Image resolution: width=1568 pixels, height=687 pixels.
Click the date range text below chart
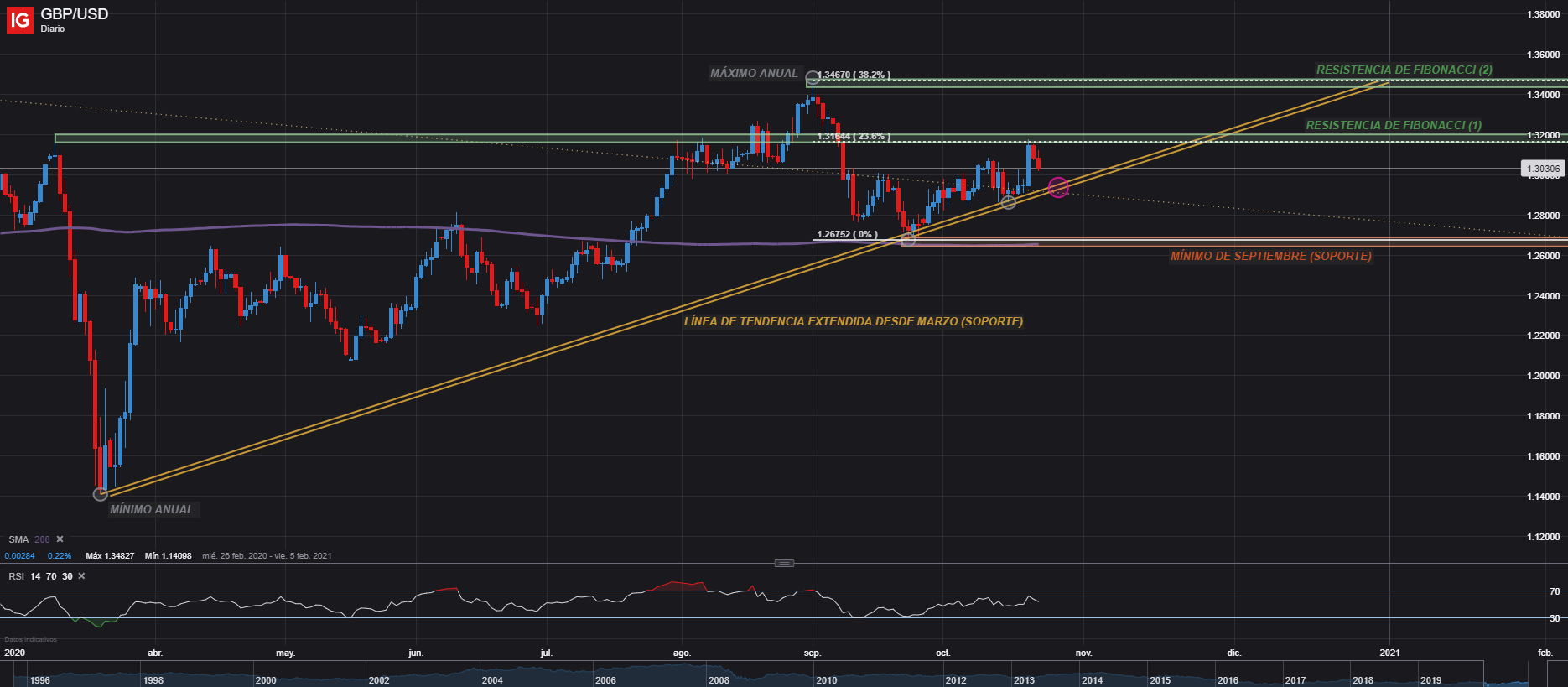pos(267,555)
